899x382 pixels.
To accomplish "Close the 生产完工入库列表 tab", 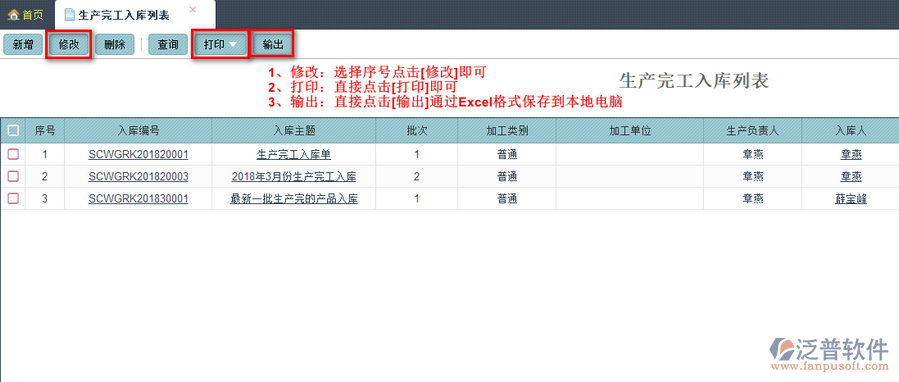I will [x=193, y=9].
